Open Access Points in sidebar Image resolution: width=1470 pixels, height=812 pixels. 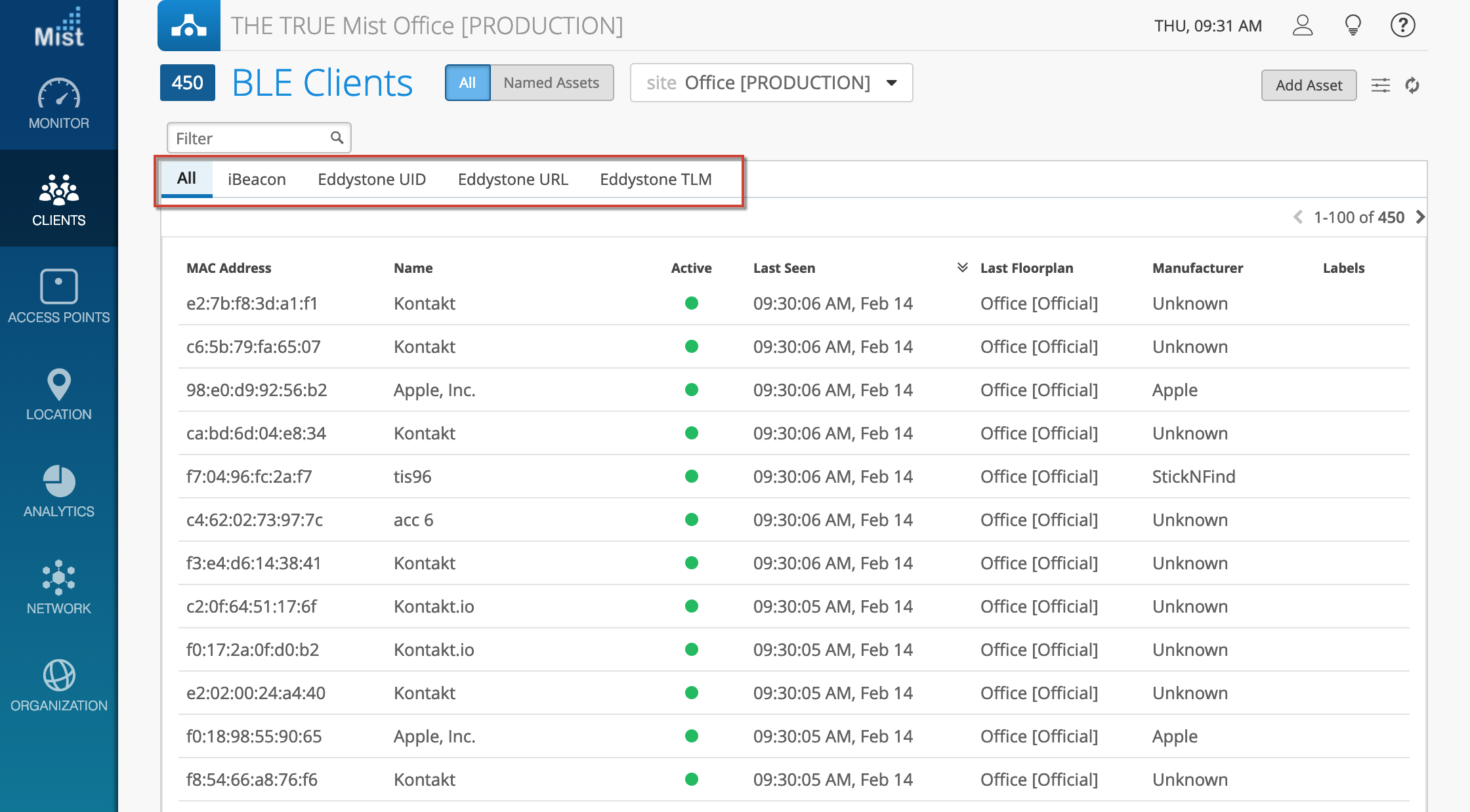[58, 296]
